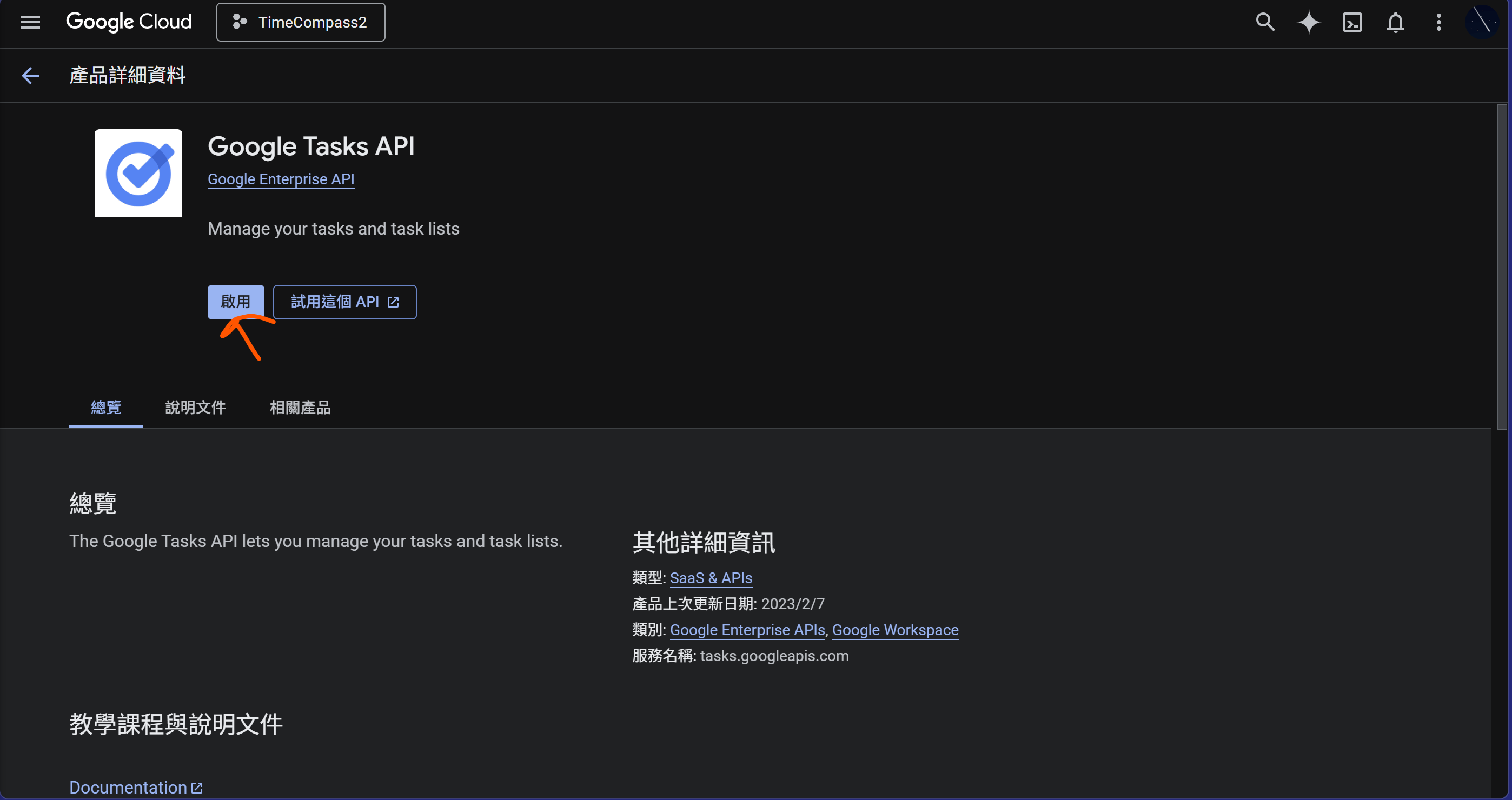Click the Google Cloud logo

tap(129, 22)
